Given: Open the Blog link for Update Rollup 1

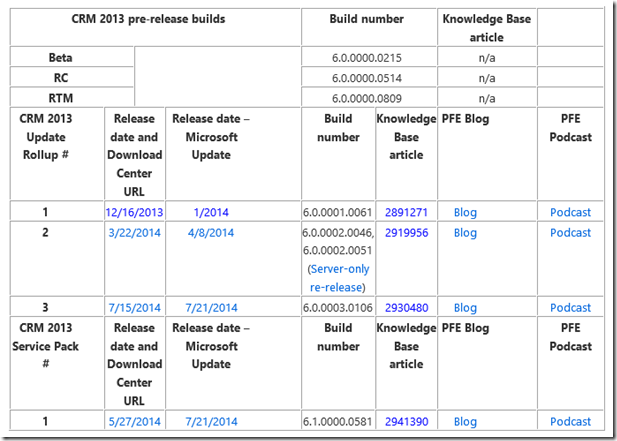Looking at the screenshot, I should click(465, 212).
